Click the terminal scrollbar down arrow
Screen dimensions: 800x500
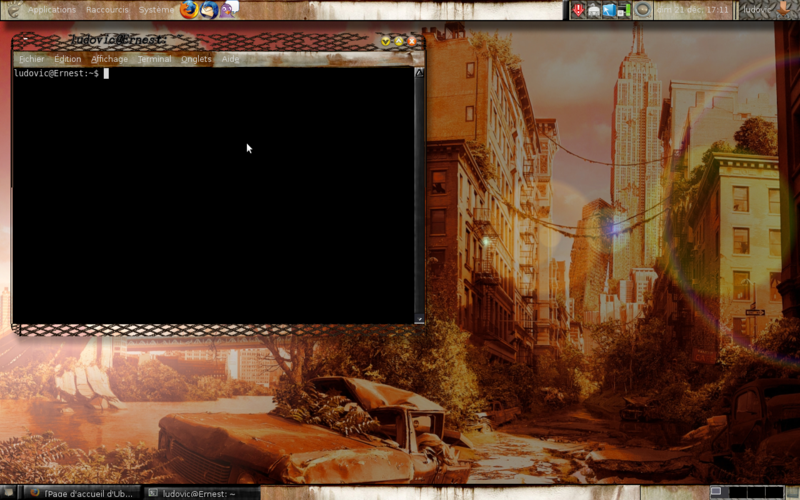click(419, 319)
